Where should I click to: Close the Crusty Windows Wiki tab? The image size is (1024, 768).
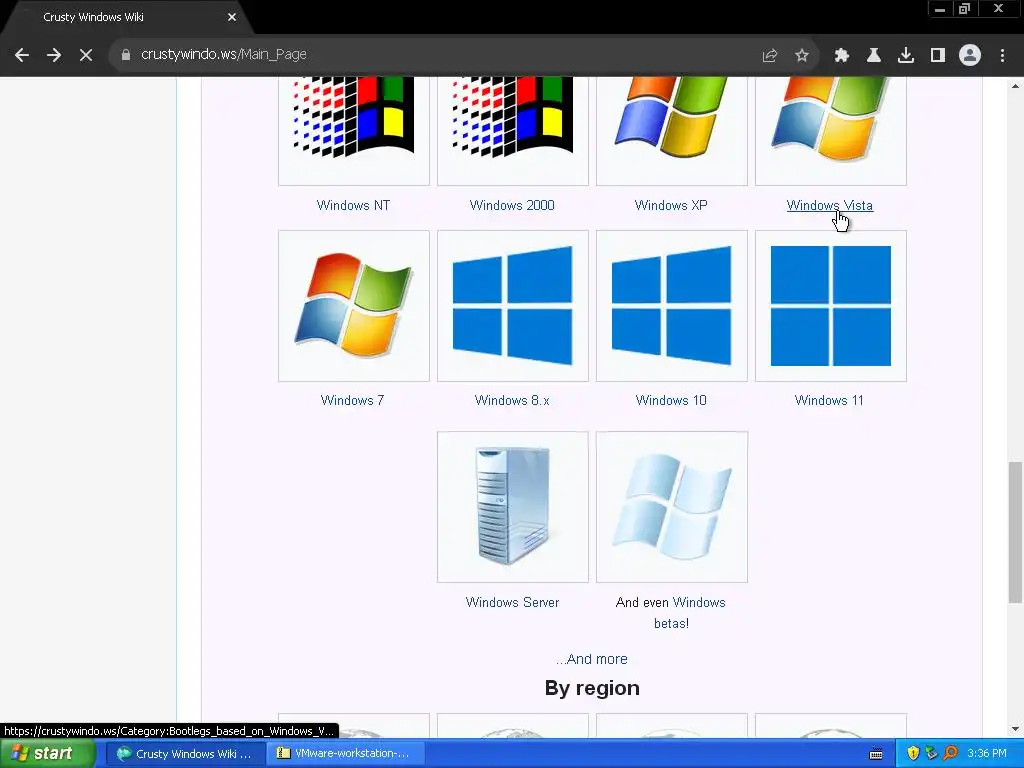[x=232, y=17]
